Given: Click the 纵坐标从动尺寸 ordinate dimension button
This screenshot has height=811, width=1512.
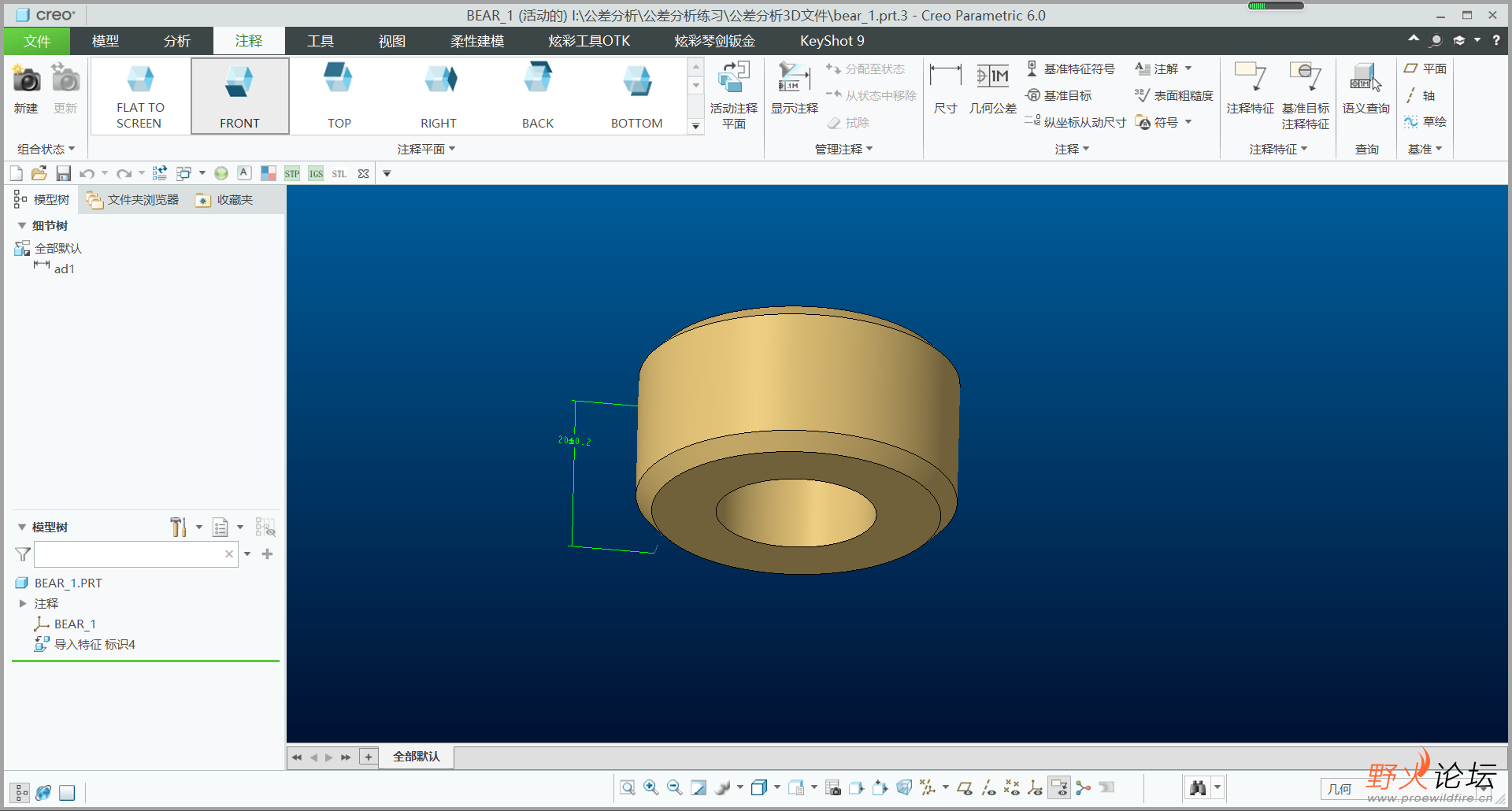Looking at the screenshot, I should coord(1076,122).
